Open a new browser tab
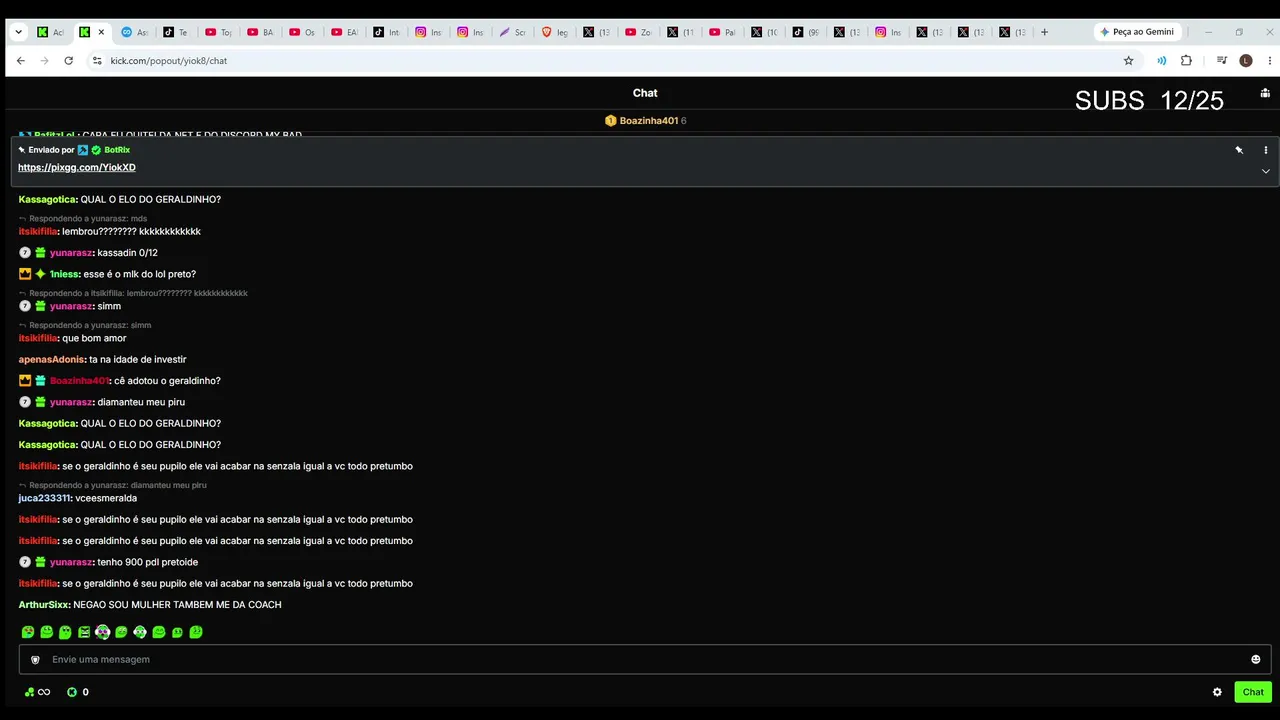This screenshot has width=1280, height=720. pyautogui.click(x=1044, y=32)
